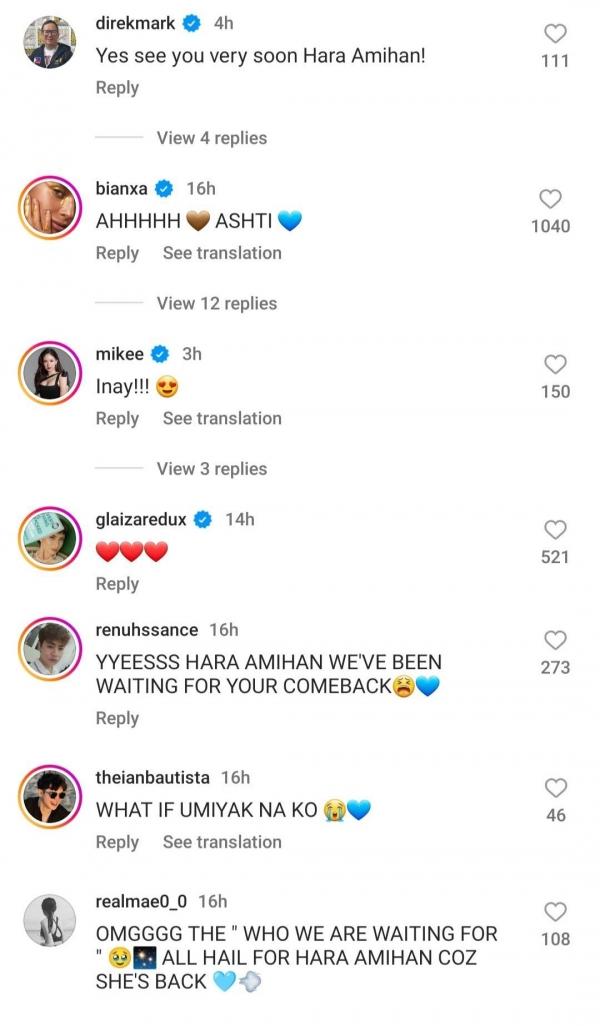This screenshot has width=600, height=1026.
Task: Reply to glaizaredux's comment
Action: [x=117, y=583]
